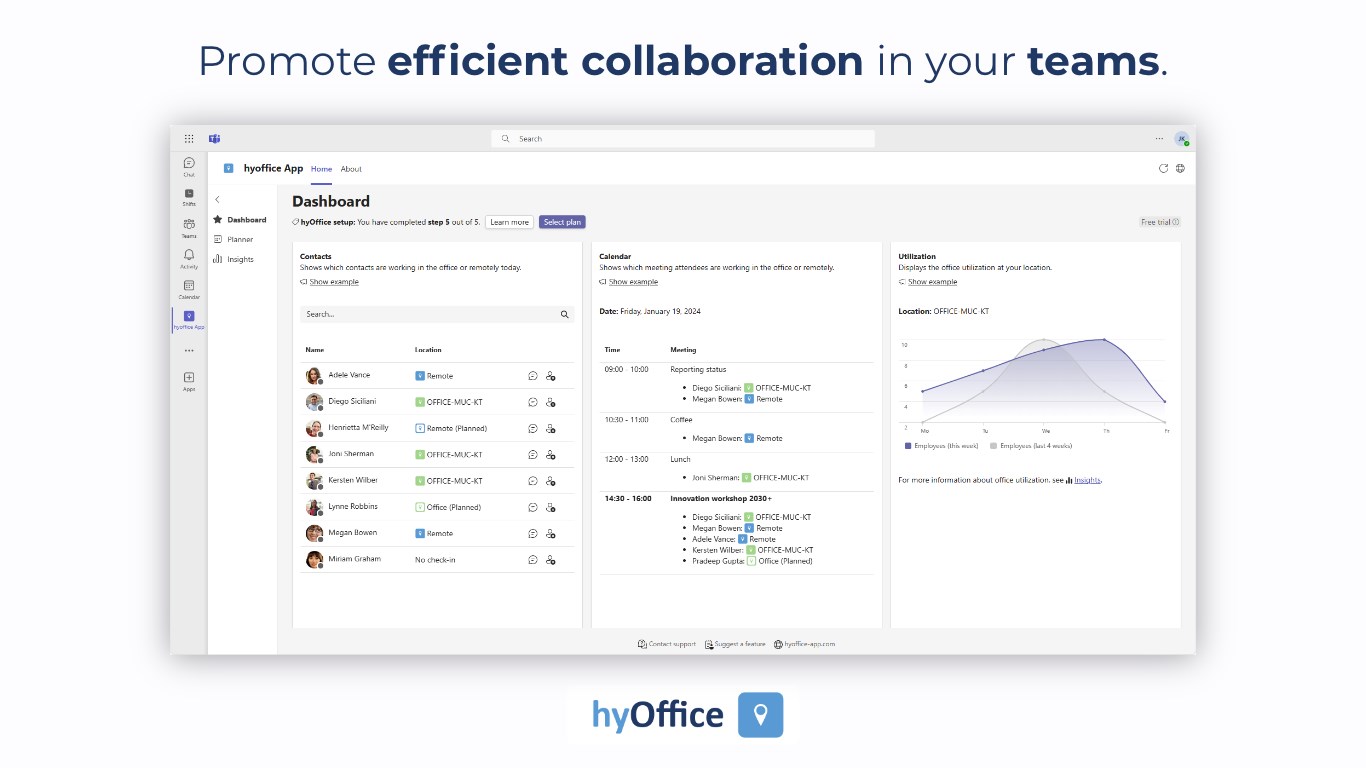The height and width of the screenshot is (768, 1366).
Task: Click the Free trial info badge
Action: pyautogui.click(x=1160, y=222)
